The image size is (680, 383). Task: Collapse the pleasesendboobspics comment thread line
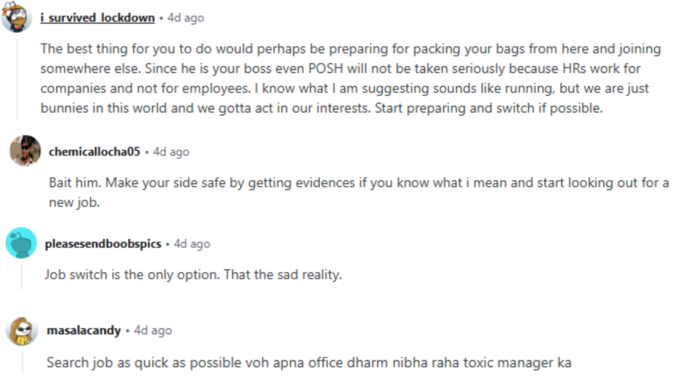tap(22, 278)
